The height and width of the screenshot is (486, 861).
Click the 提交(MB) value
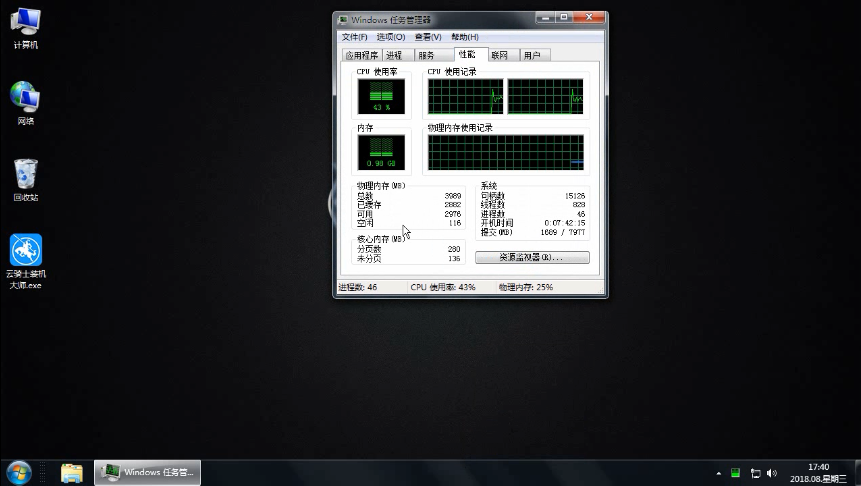pos(563,232)
